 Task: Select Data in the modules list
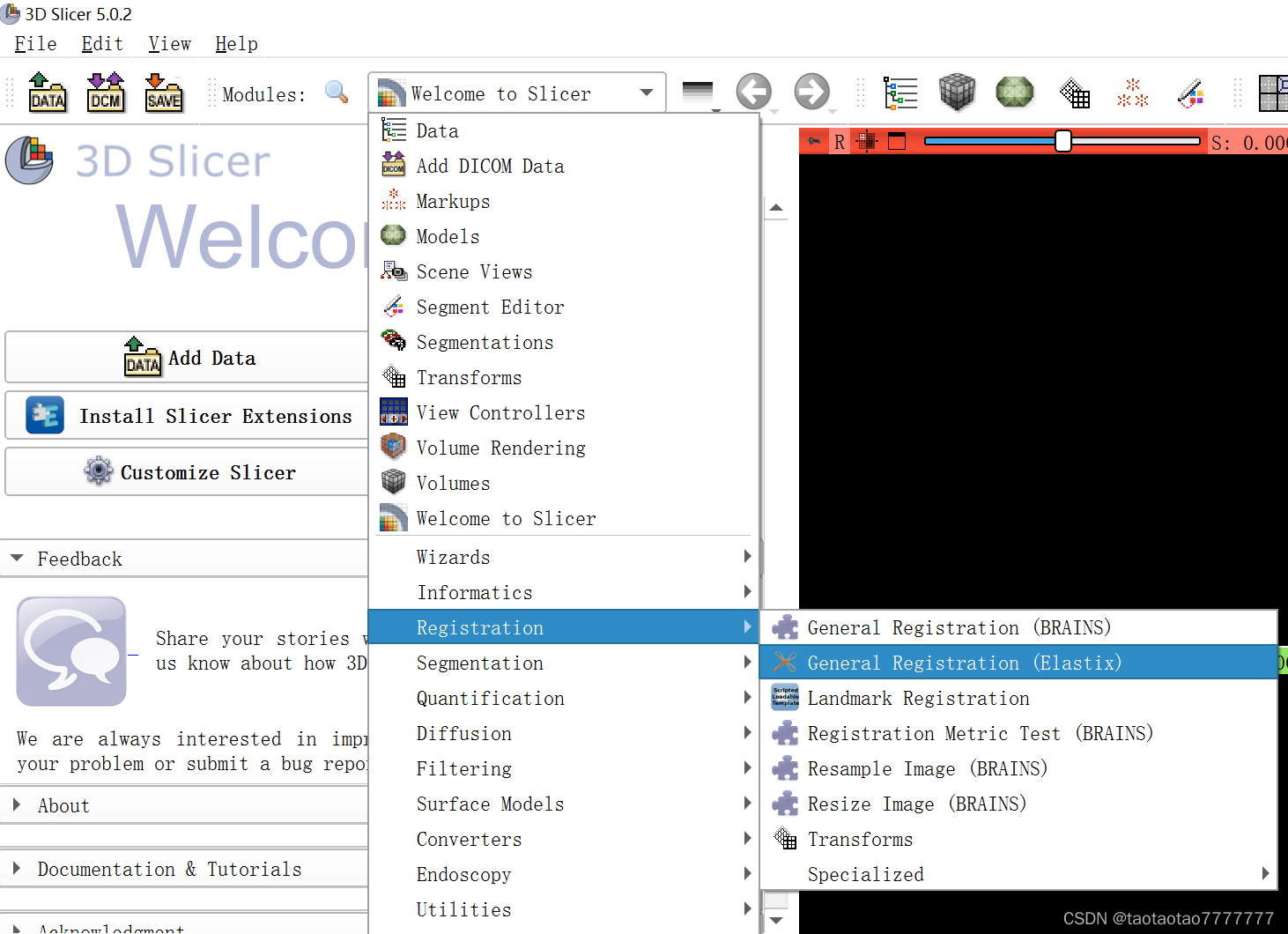coord(564,130)
